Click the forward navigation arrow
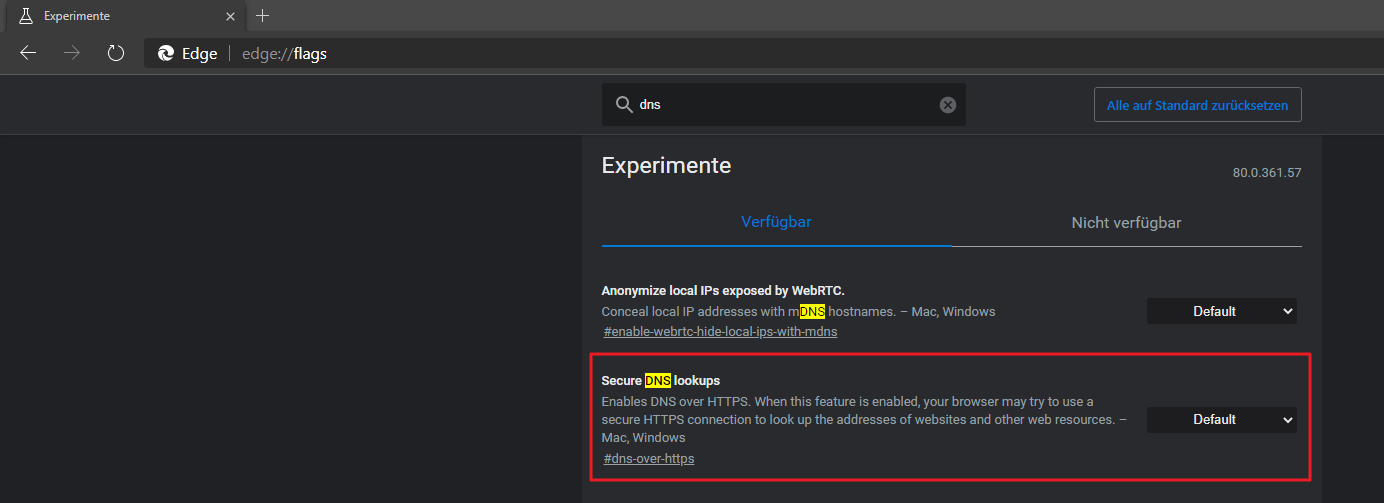Screen dimensions: 1384x503 [x=72, y=53]
